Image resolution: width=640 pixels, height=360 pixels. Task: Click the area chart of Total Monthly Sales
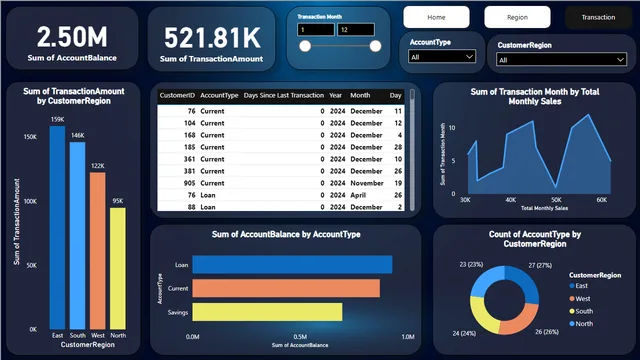coord(539,155)
